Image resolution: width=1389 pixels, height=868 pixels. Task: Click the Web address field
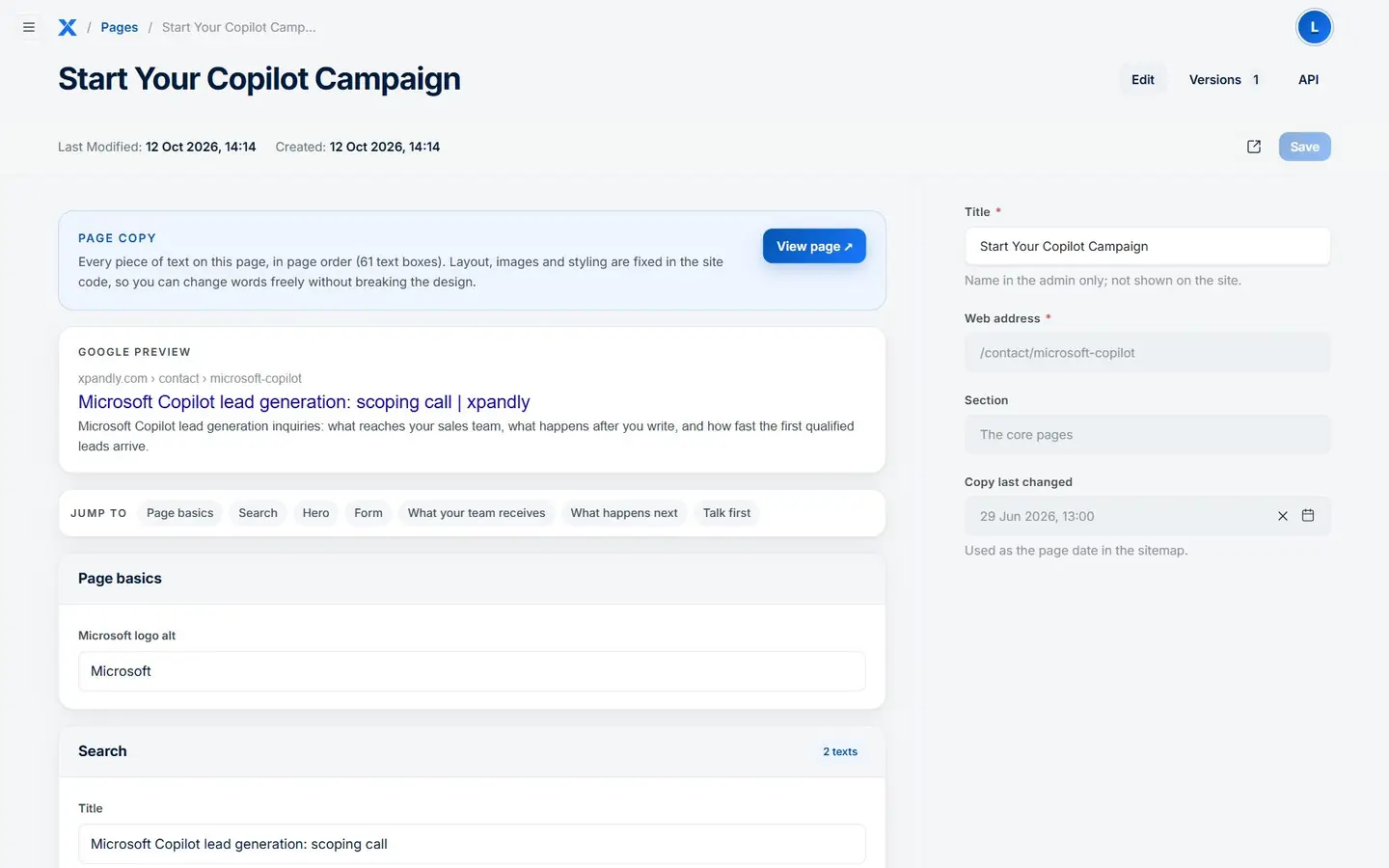click(x=1148, y=353)
